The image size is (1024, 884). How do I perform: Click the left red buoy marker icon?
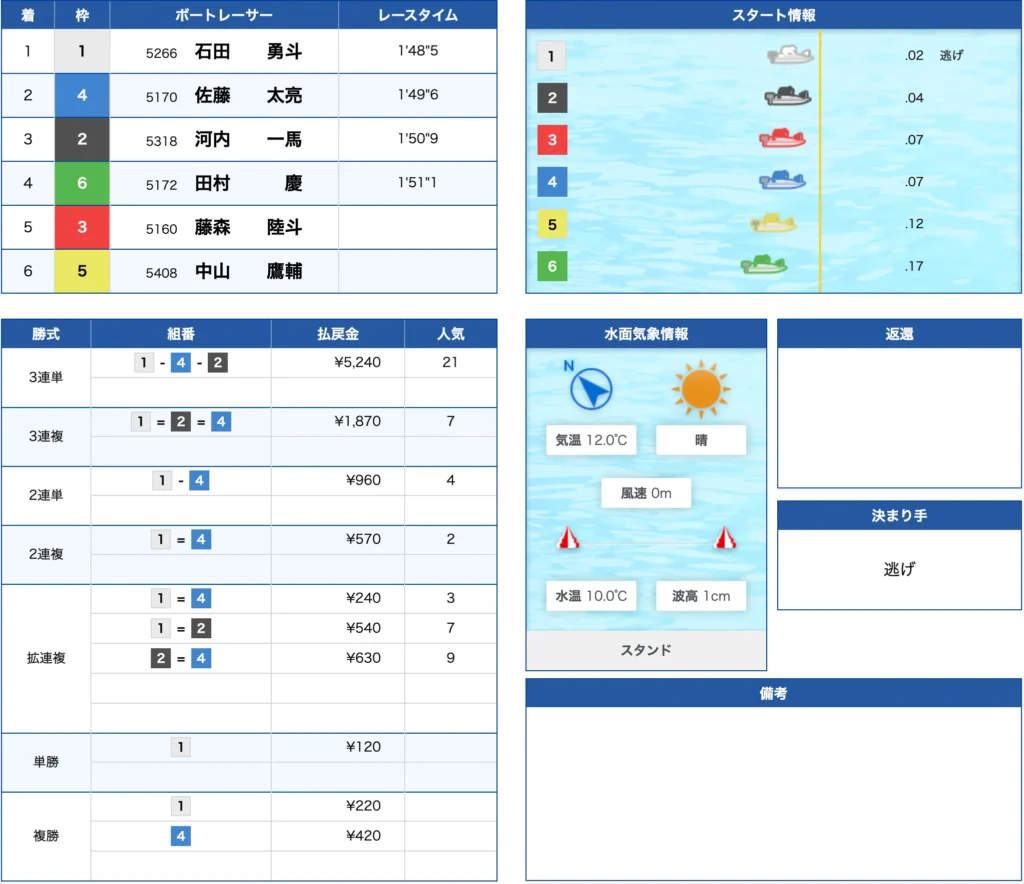click(x=568, y=539)
